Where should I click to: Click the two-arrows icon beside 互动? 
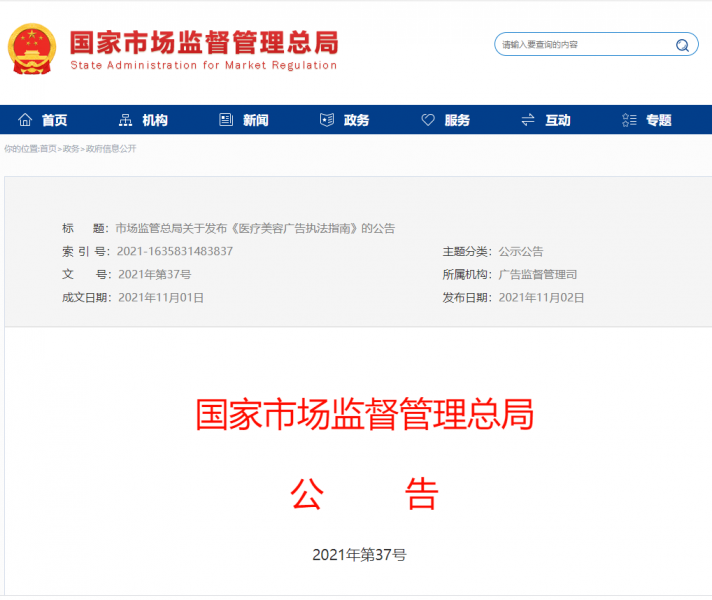(x=528, y=120)
